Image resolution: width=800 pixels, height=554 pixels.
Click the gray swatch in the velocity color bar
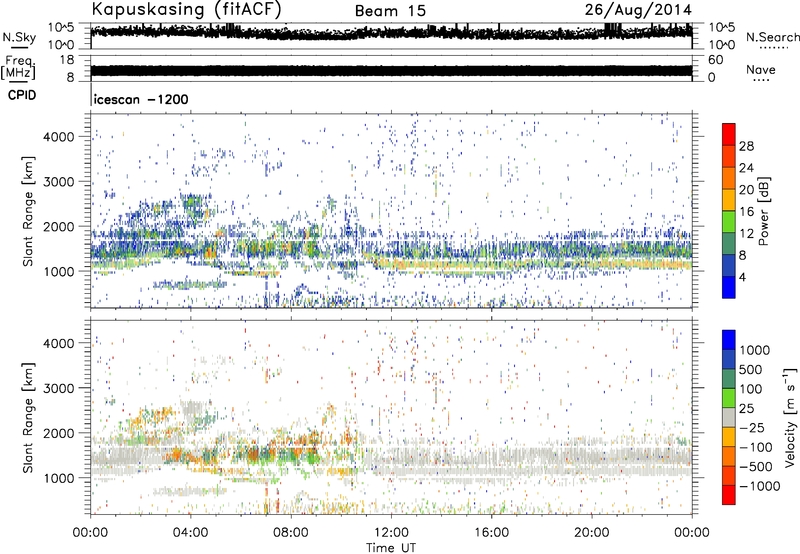(x=729, y=417)
